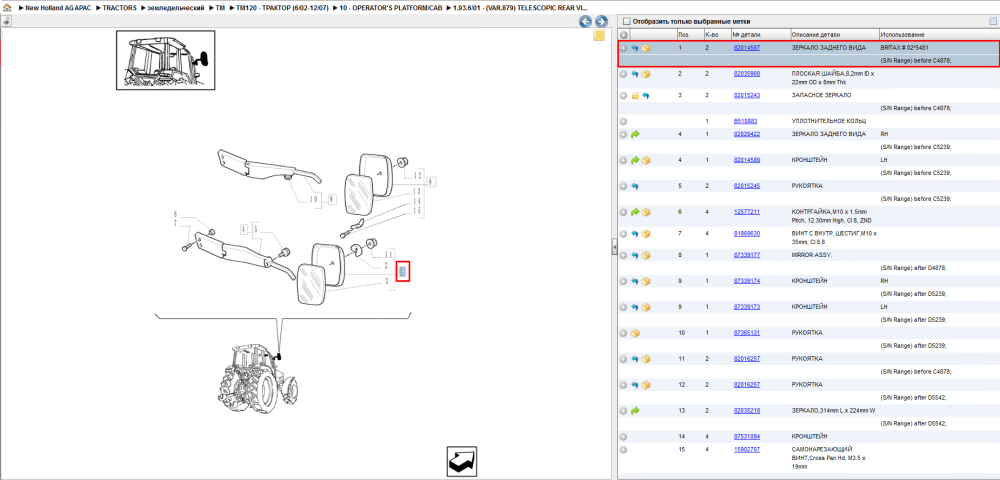Open the yellow note icon for part 82015243

(635, 96)
